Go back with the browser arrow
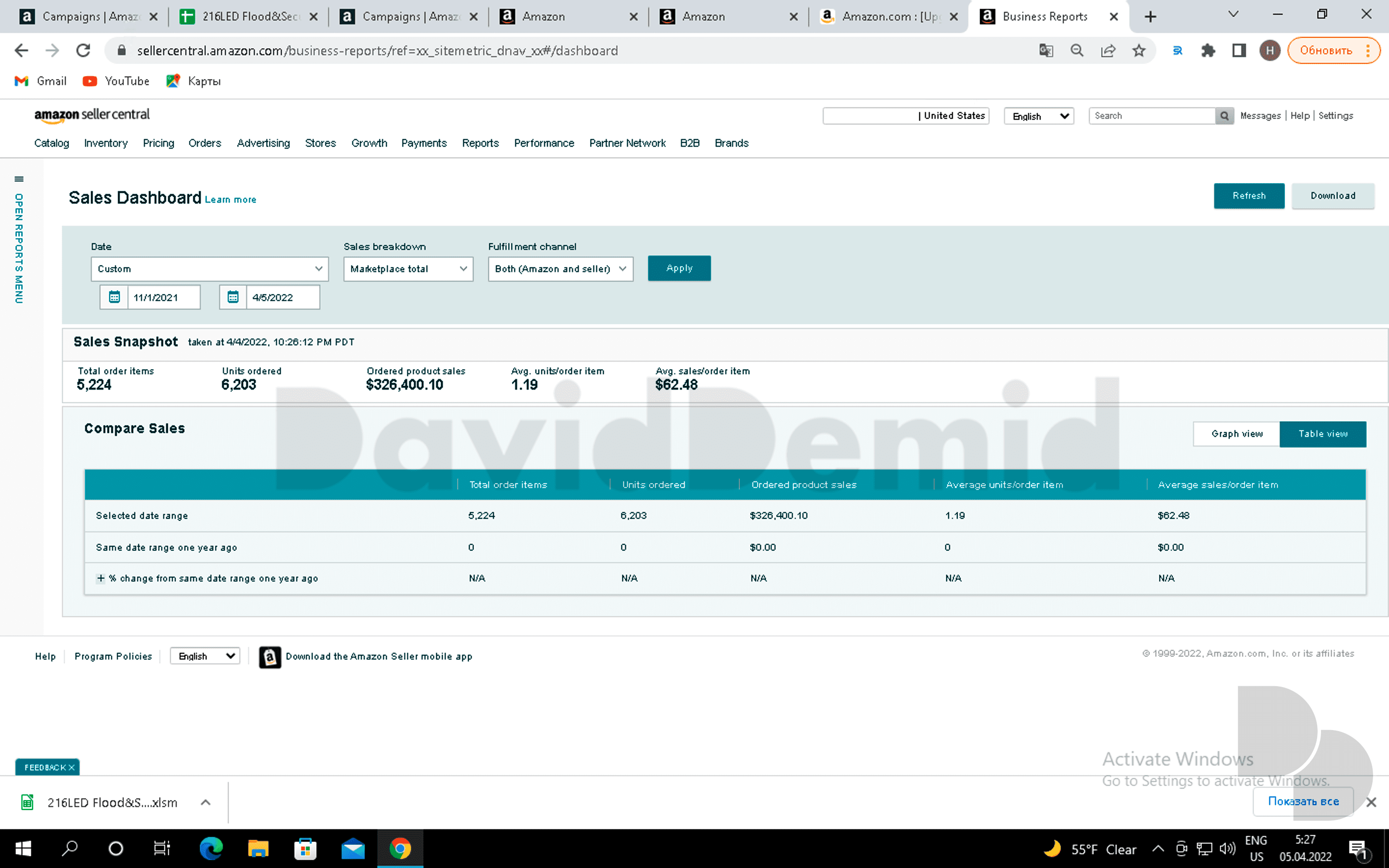 click(21, 51)
